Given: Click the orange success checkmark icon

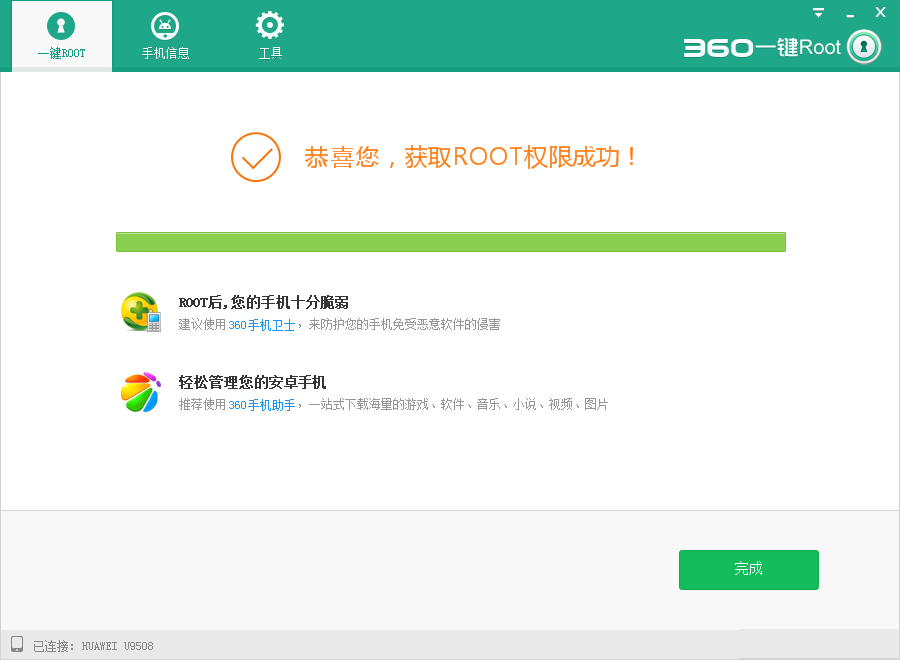Looking at the screenshot, I should 256,157.
